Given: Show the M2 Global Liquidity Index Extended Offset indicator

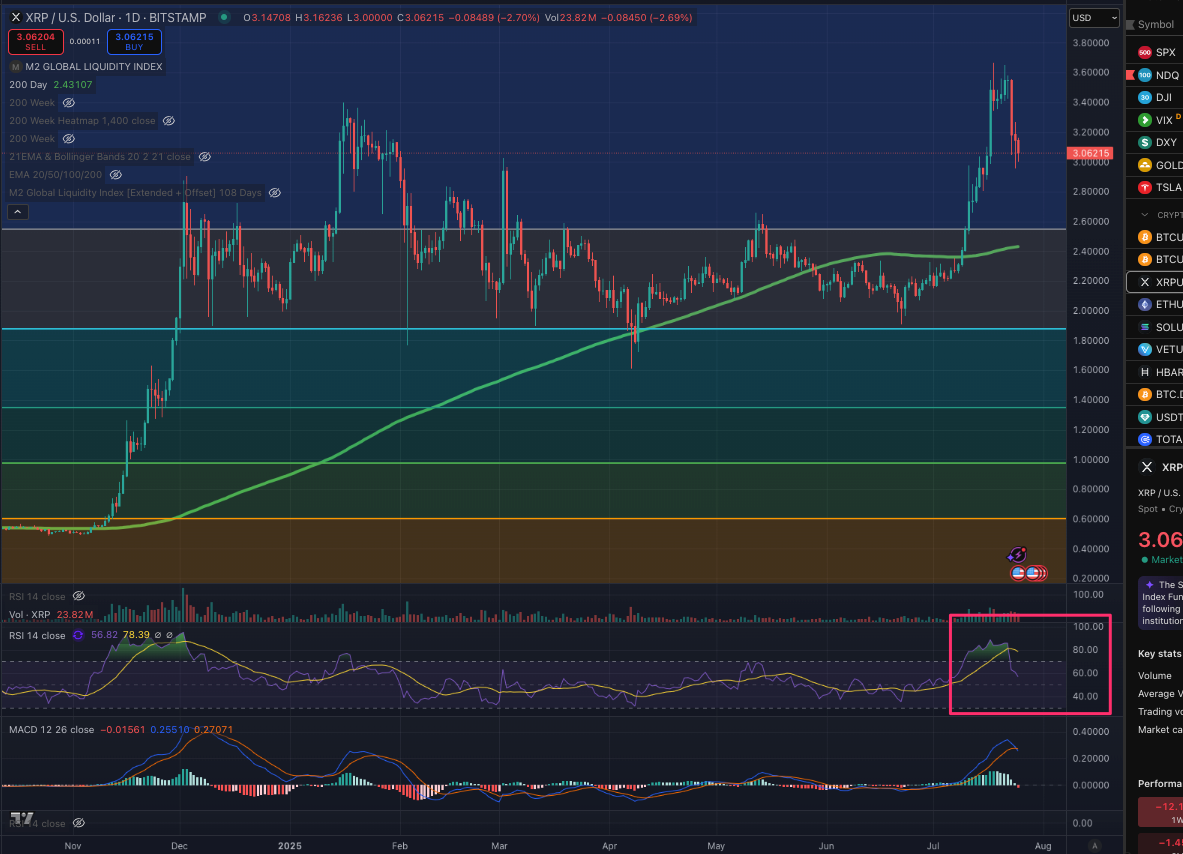Looking at the screenshot, I should [x=275, y=193].
